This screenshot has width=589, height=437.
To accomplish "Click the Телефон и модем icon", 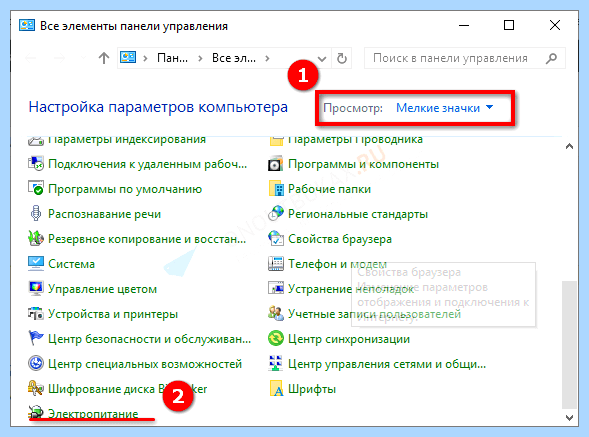I will click(x=276, y=263).
